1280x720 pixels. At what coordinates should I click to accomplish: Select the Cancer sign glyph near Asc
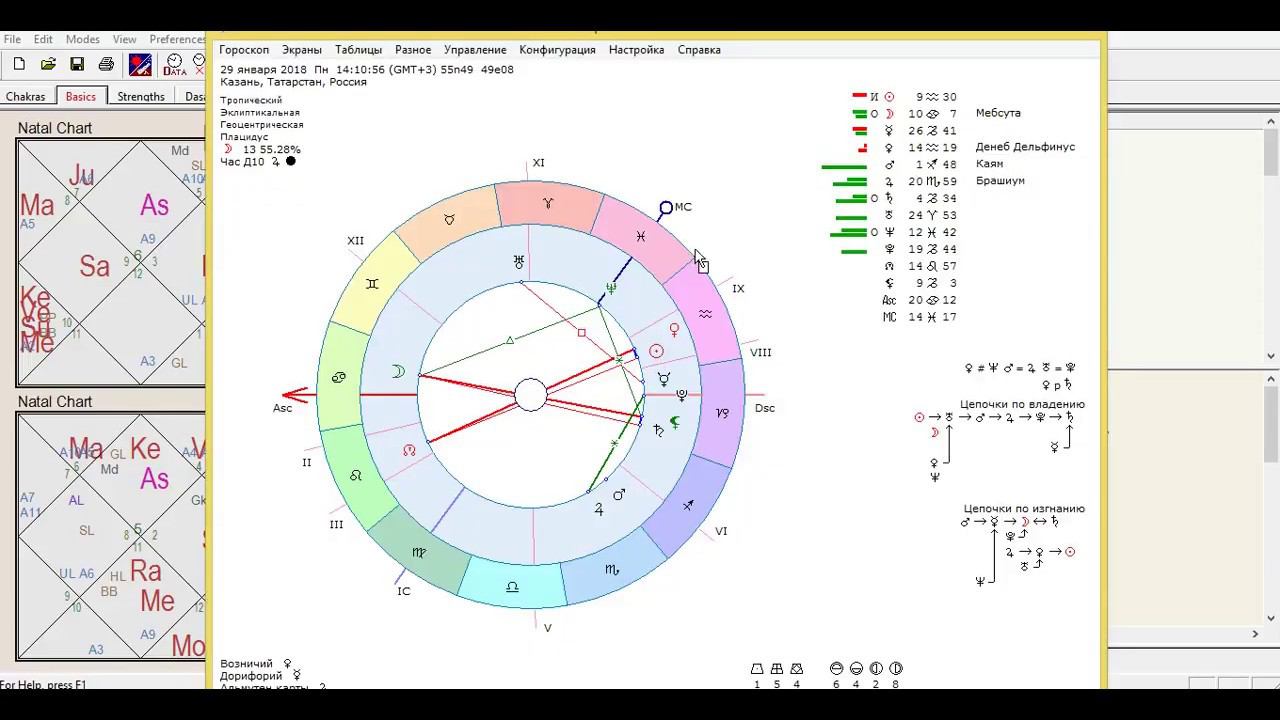pyautogui.click(x=339, y=377)
